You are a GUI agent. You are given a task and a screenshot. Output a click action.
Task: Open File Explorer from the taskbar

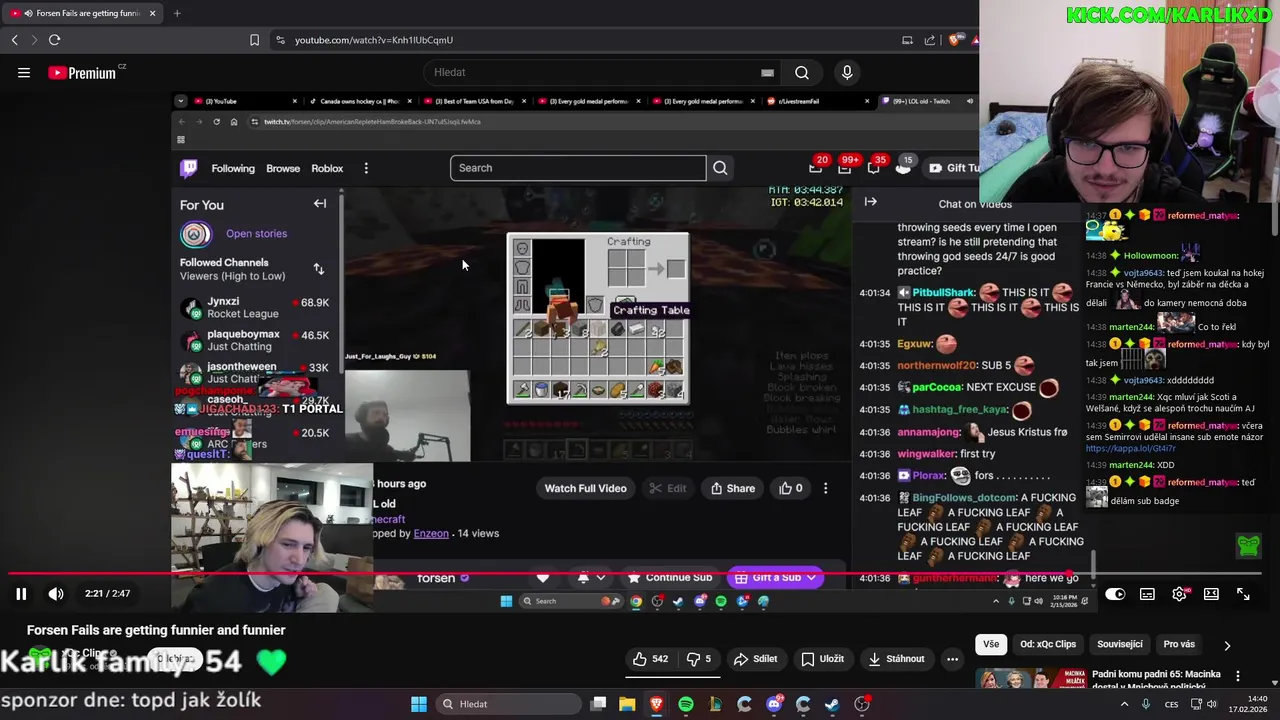tap(627, 704)
